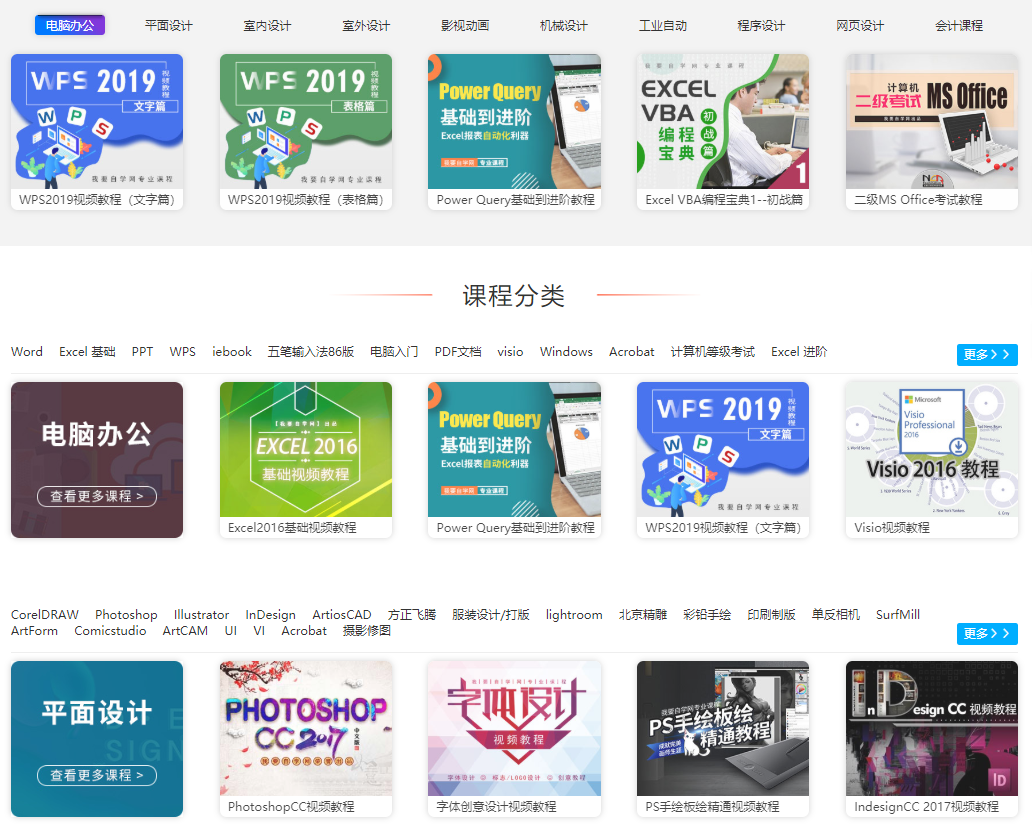The image size is (1032, 835).
Task: Click 二级MS Office考试教程 title link
Action: click(x=918, y=199)
